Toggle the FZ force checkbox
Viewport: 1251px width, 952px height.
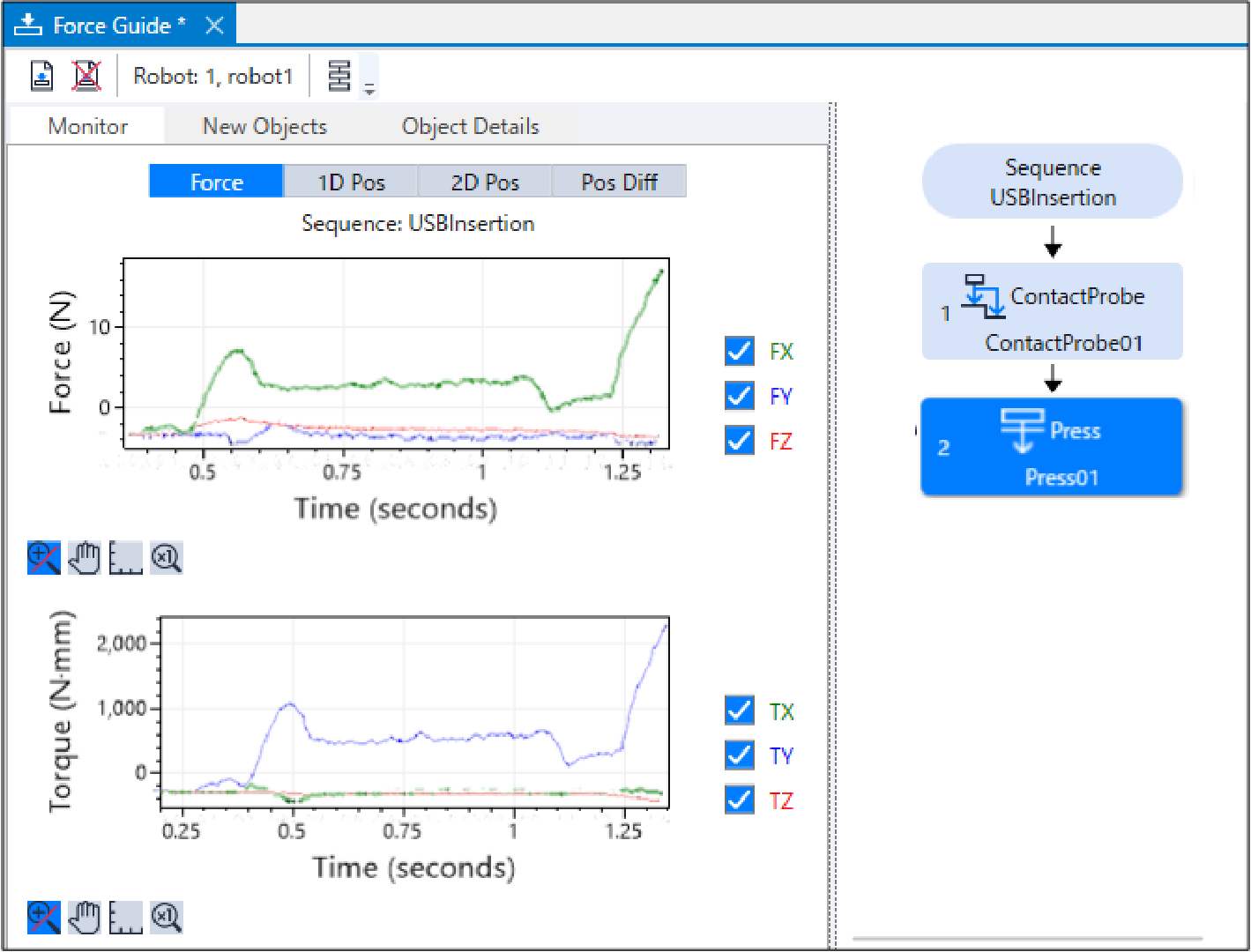point(739,440)
